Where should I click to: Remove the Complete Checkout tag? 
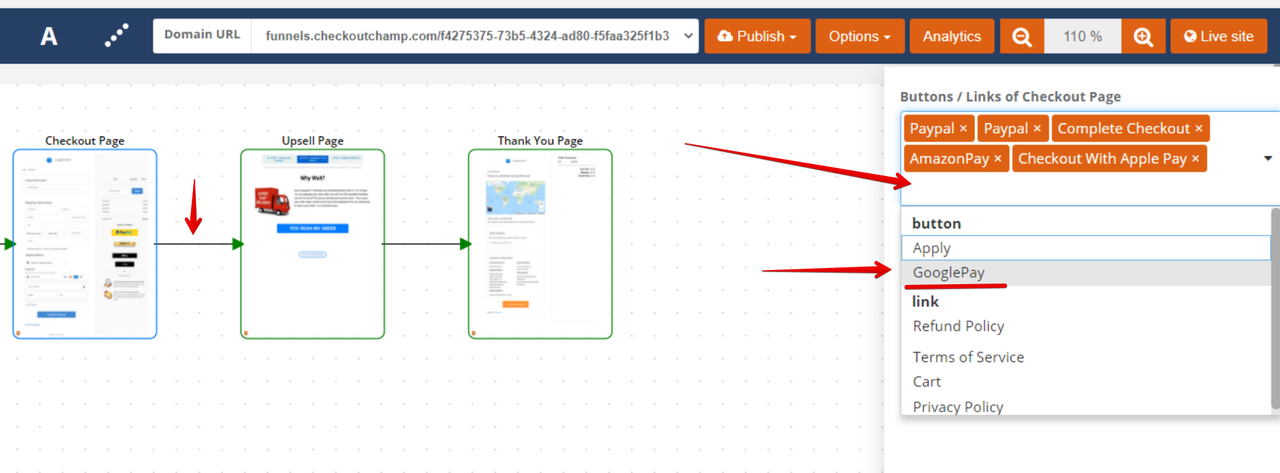[x=1199, y=129]
